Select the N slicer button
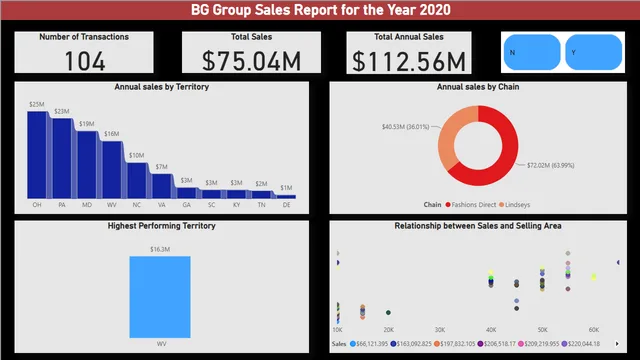 (532, 52)
